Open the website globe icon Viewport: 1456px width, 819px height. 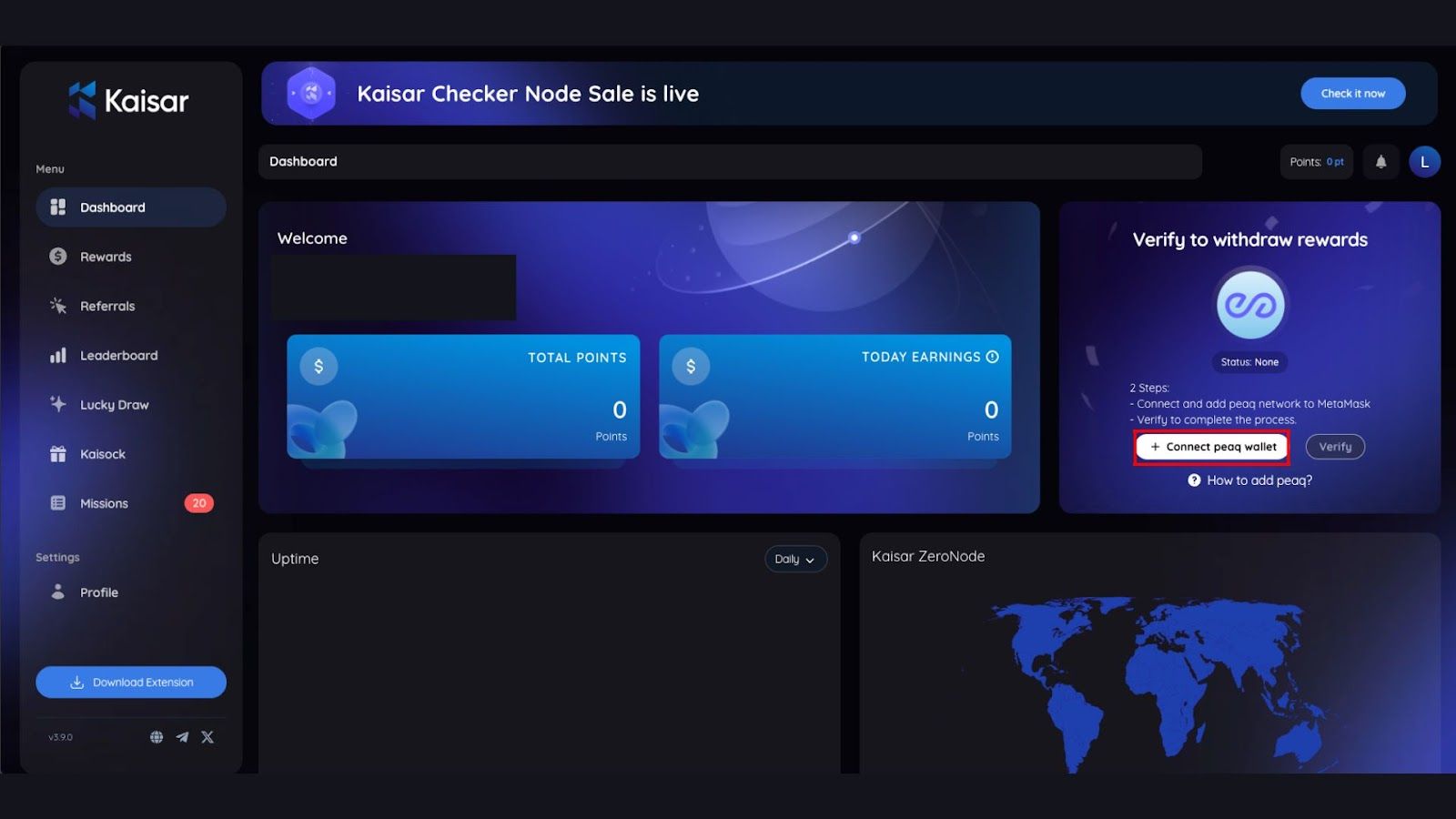pos(157,737)
